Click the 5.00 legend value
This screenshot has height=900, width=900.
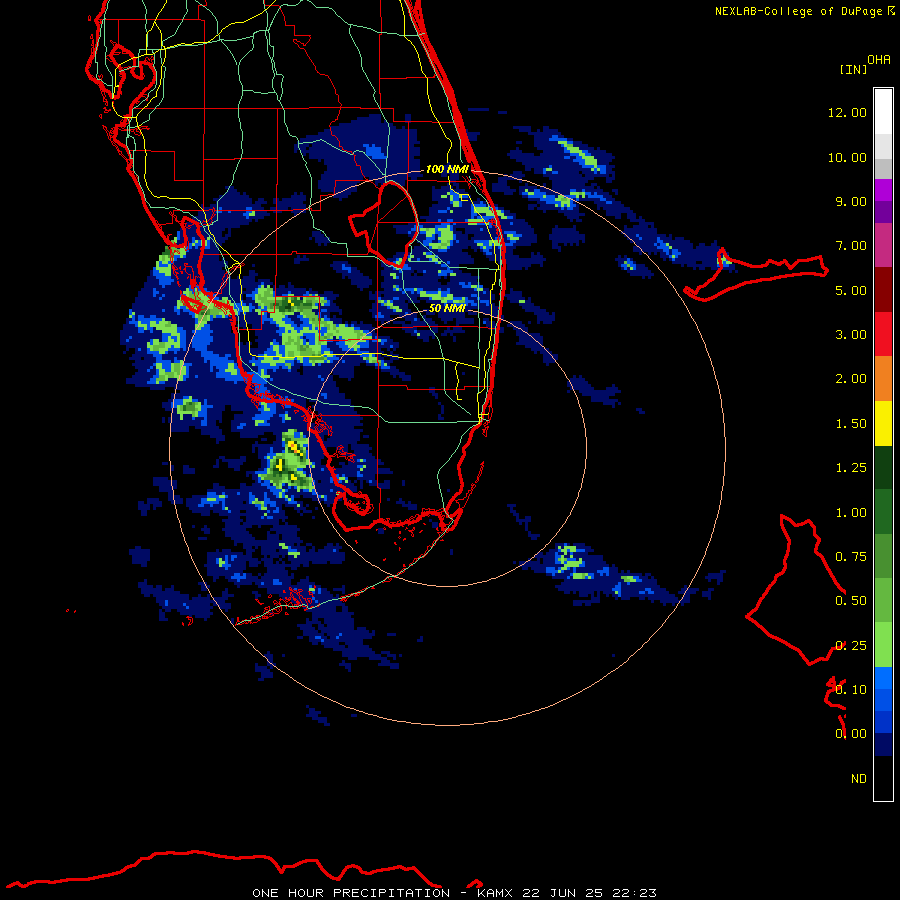851,290
